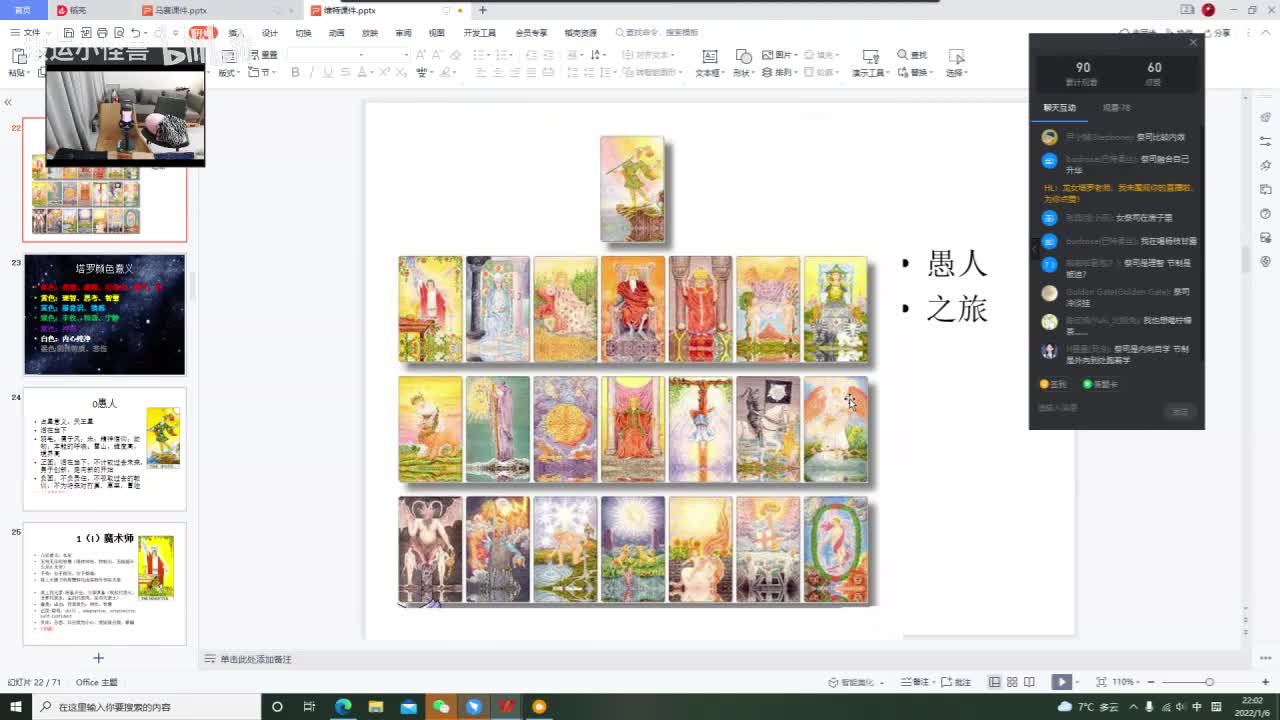Image resolution: width=1280 pixels, height=720 pixels.
Task: Click the Select (选择) cursor icon
Action: click(x=956, y=57)
